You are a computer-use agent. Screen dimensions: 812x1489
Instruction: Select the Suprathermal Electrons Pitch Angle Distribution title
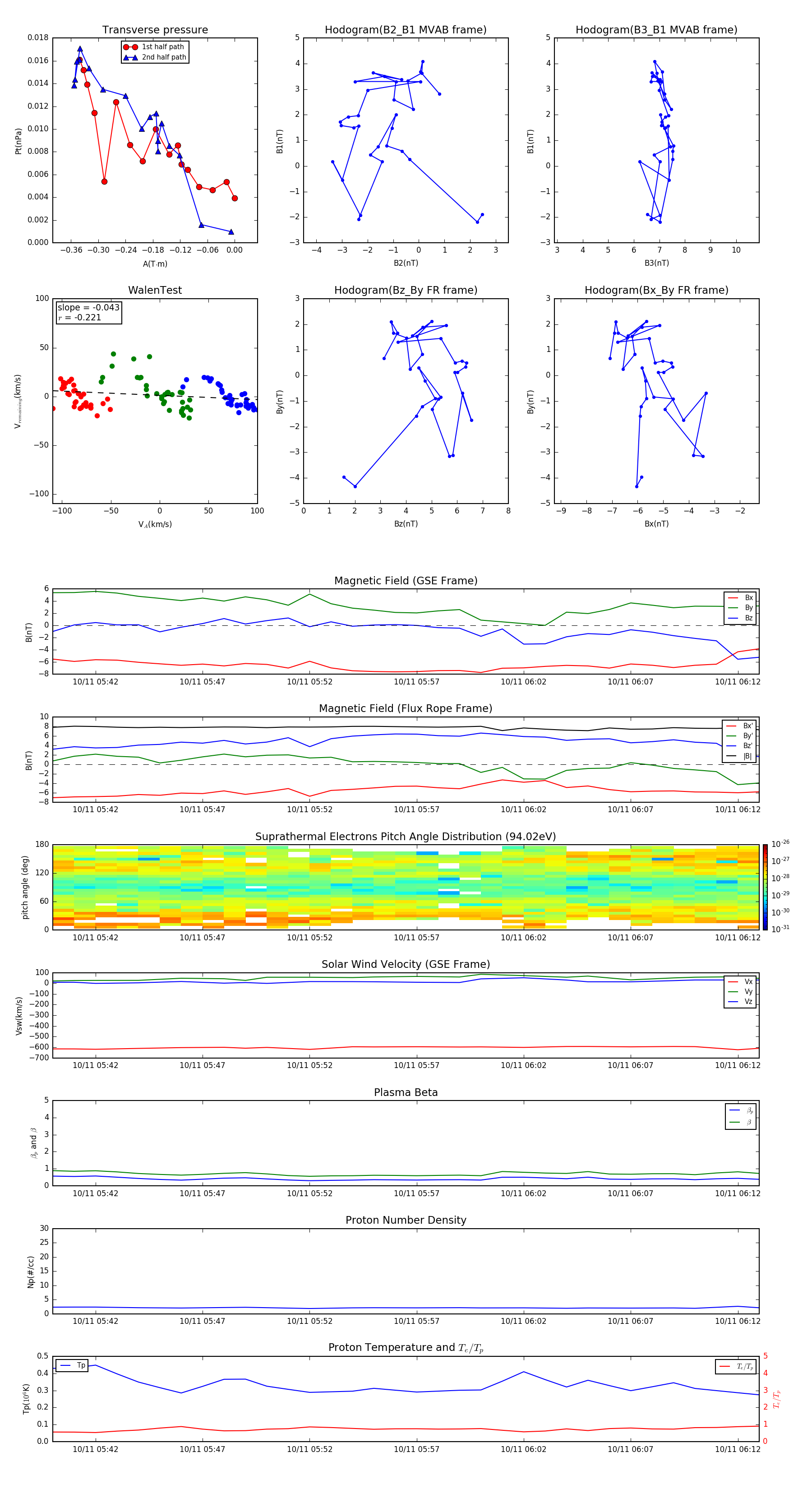[406, 837]
